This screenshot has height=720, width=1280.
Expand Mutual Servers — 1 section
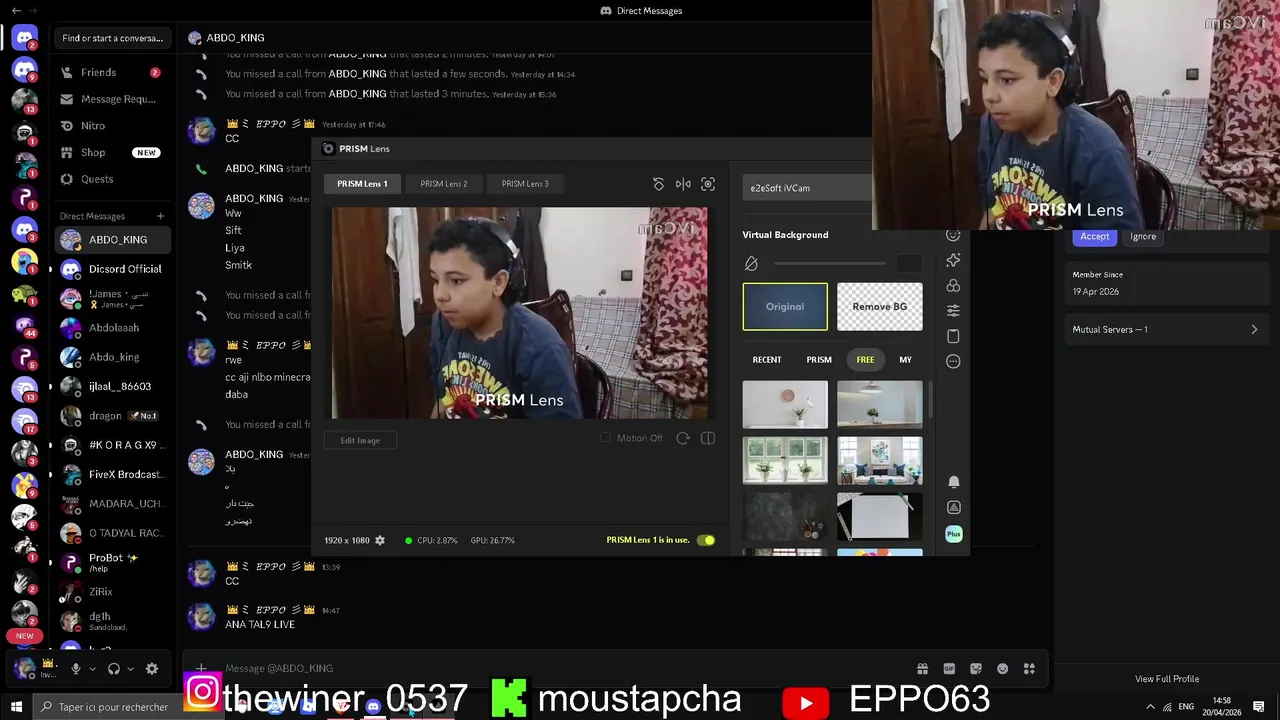1165,329
